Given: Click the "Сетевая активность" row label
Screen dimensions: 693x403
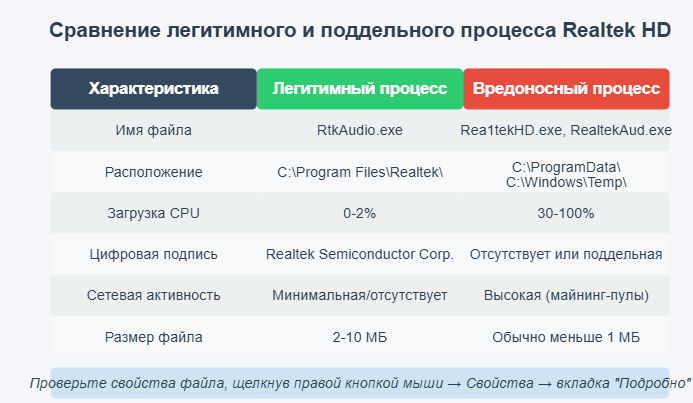Looking at the screenshot, I should click(153, 296).
